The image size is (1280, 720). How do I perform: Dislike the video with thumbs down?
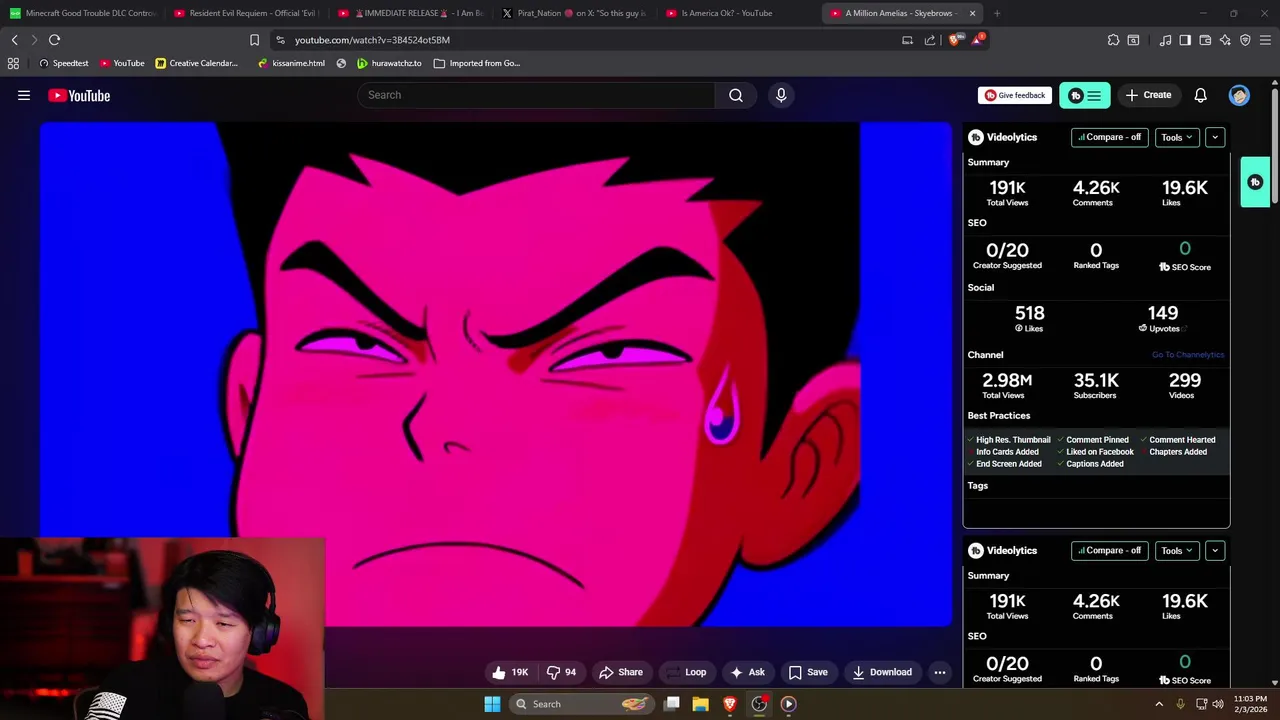pos(561,672)
